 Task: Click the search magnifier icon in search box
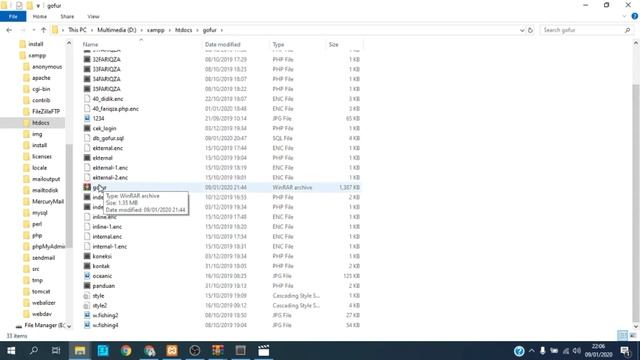pyautogui.click(x=627, y=30)
